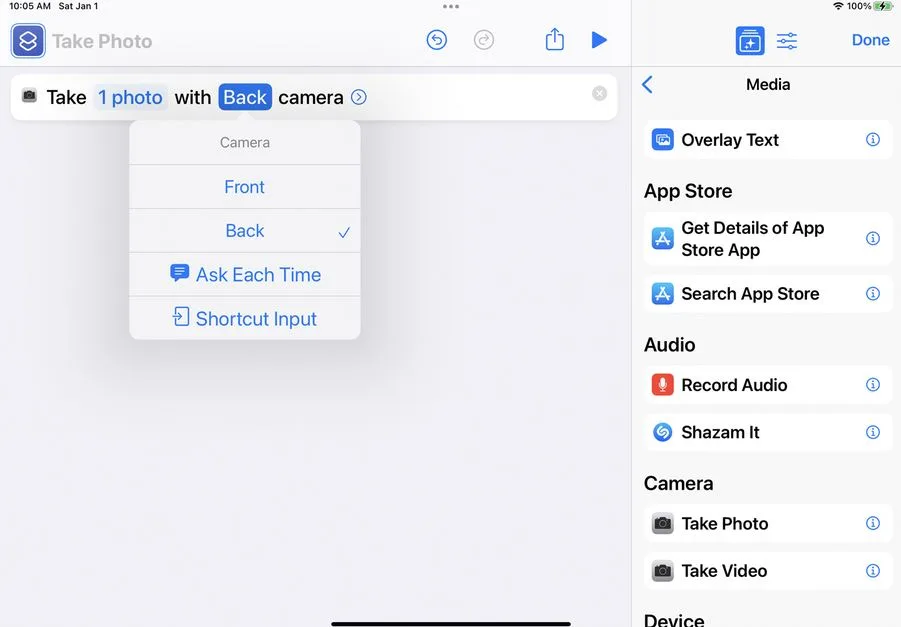The image size is (901, 627).
Task: Open the share sheet icon
Action: click(555, 39)
